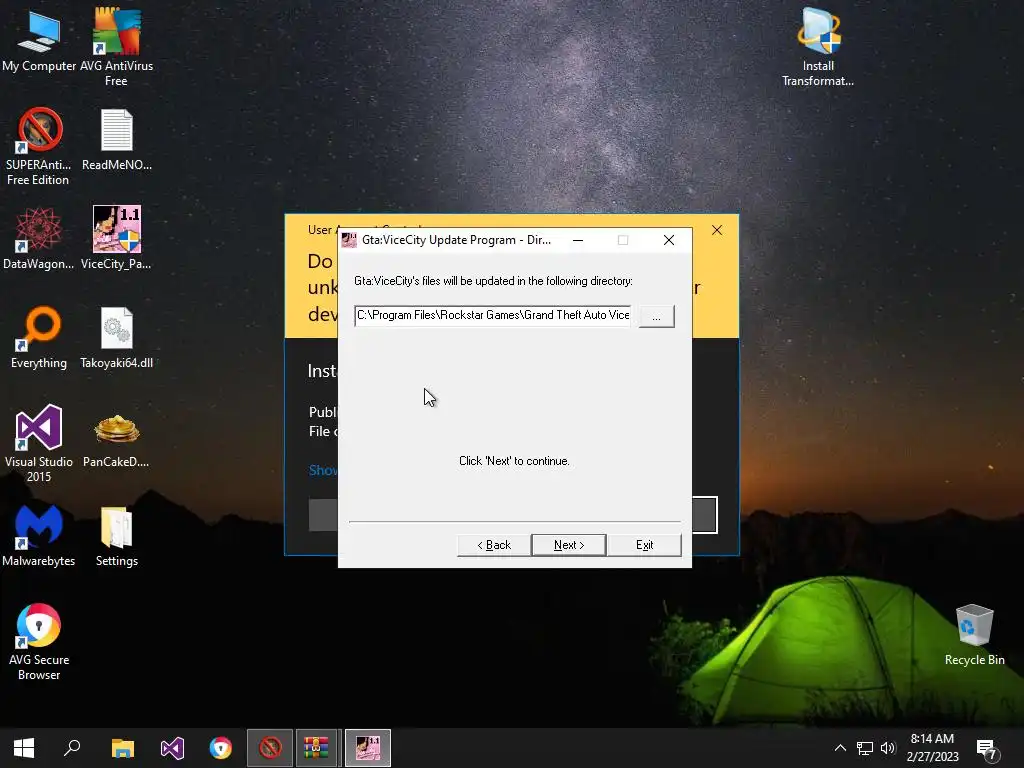
Task: Open the taskbar clock and date
Action: (933, 748)
